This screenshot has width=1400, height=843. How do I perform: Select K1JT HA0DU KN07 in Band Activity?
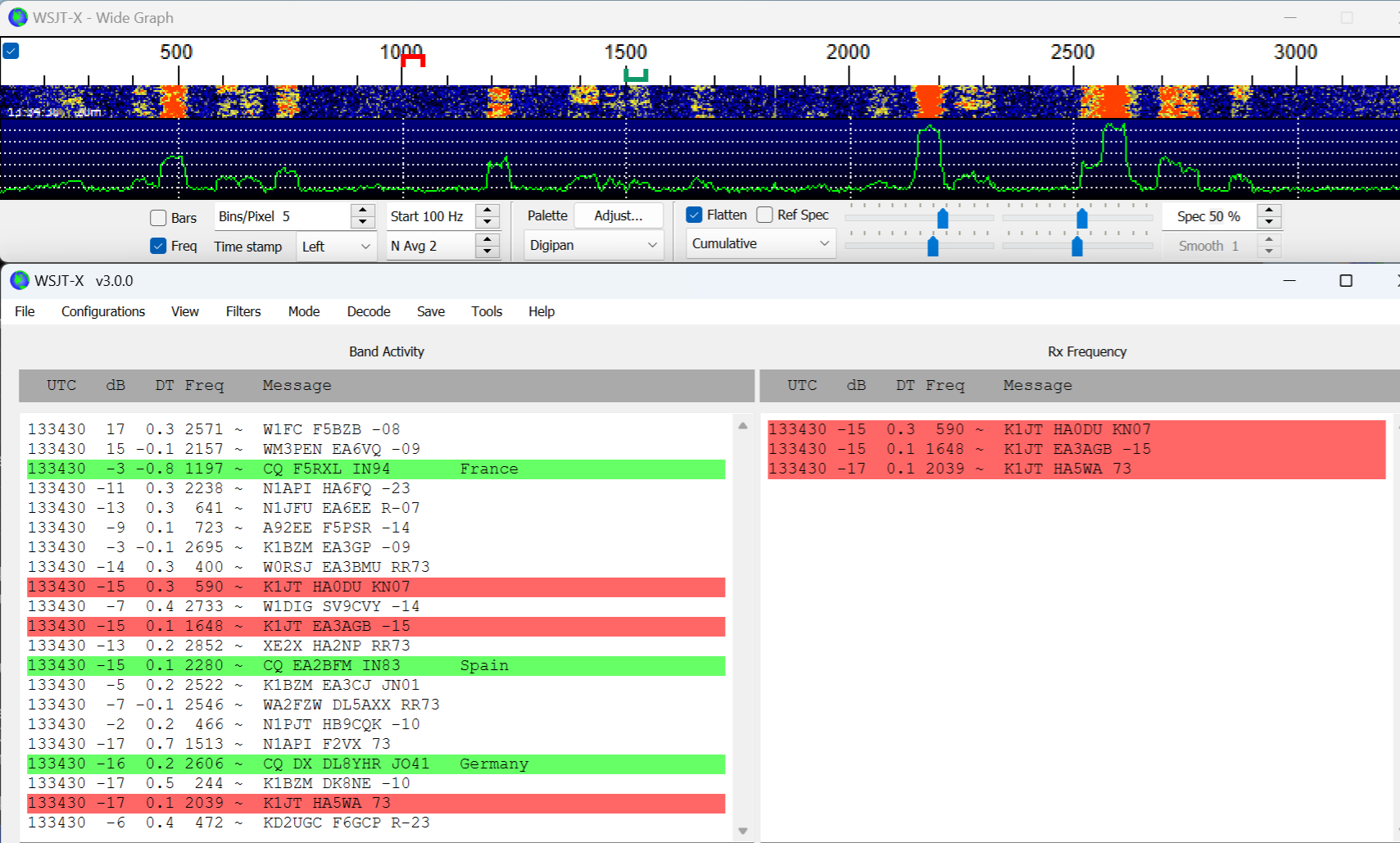click(376, 587)
